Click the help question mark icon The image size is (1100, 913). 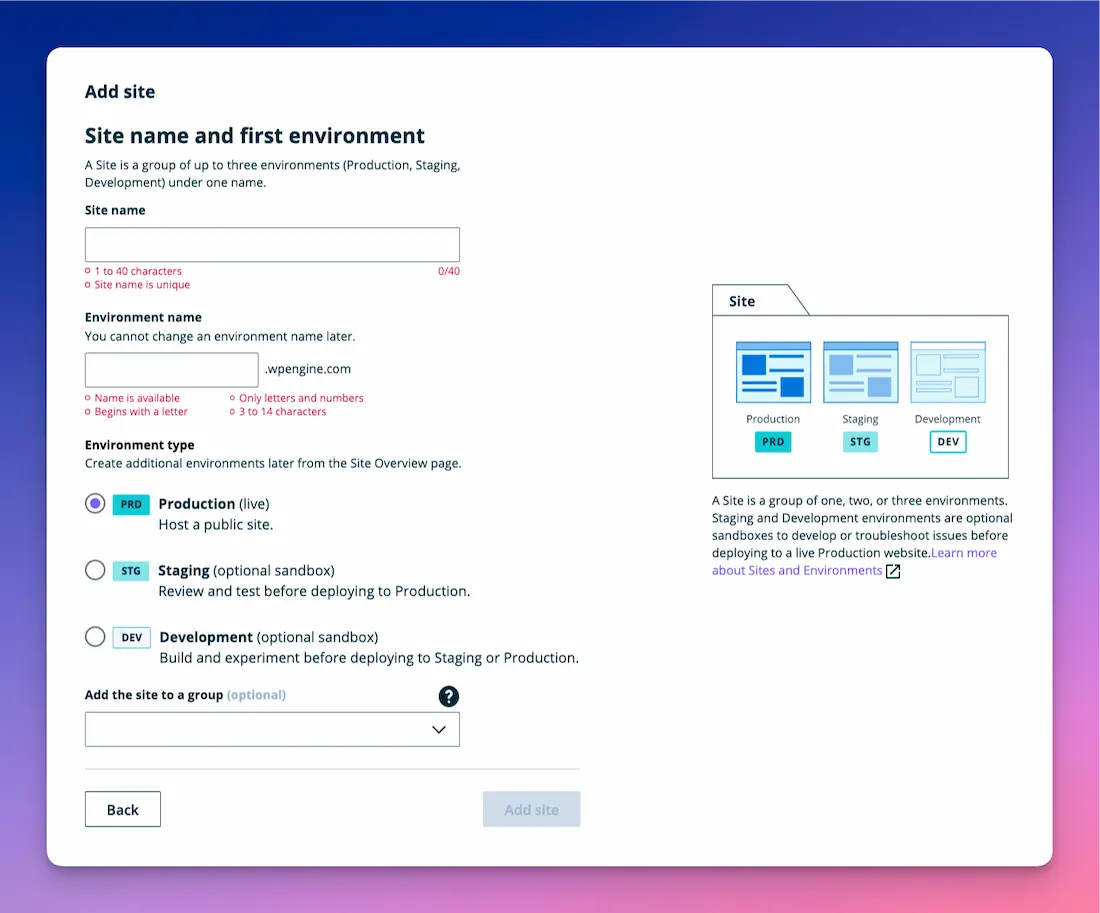tap(448, 696)
